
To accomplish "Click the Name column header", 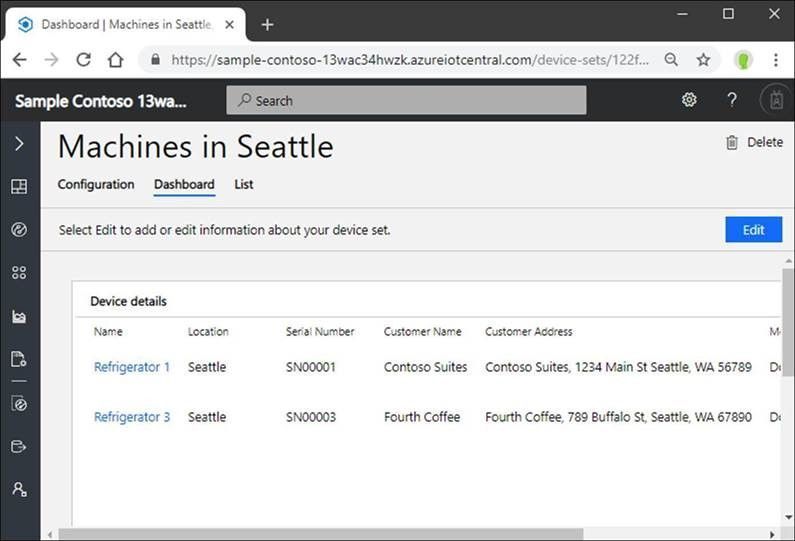I will click(x=108, y=332).
